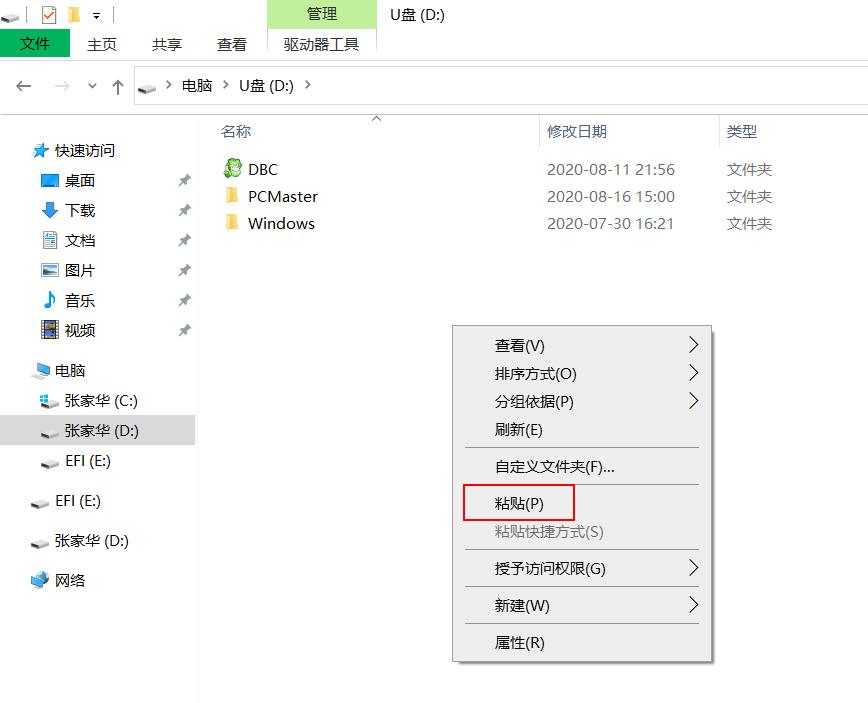Unpin 图片 using its pushpin
868x703 pixels.
point(184,270)
